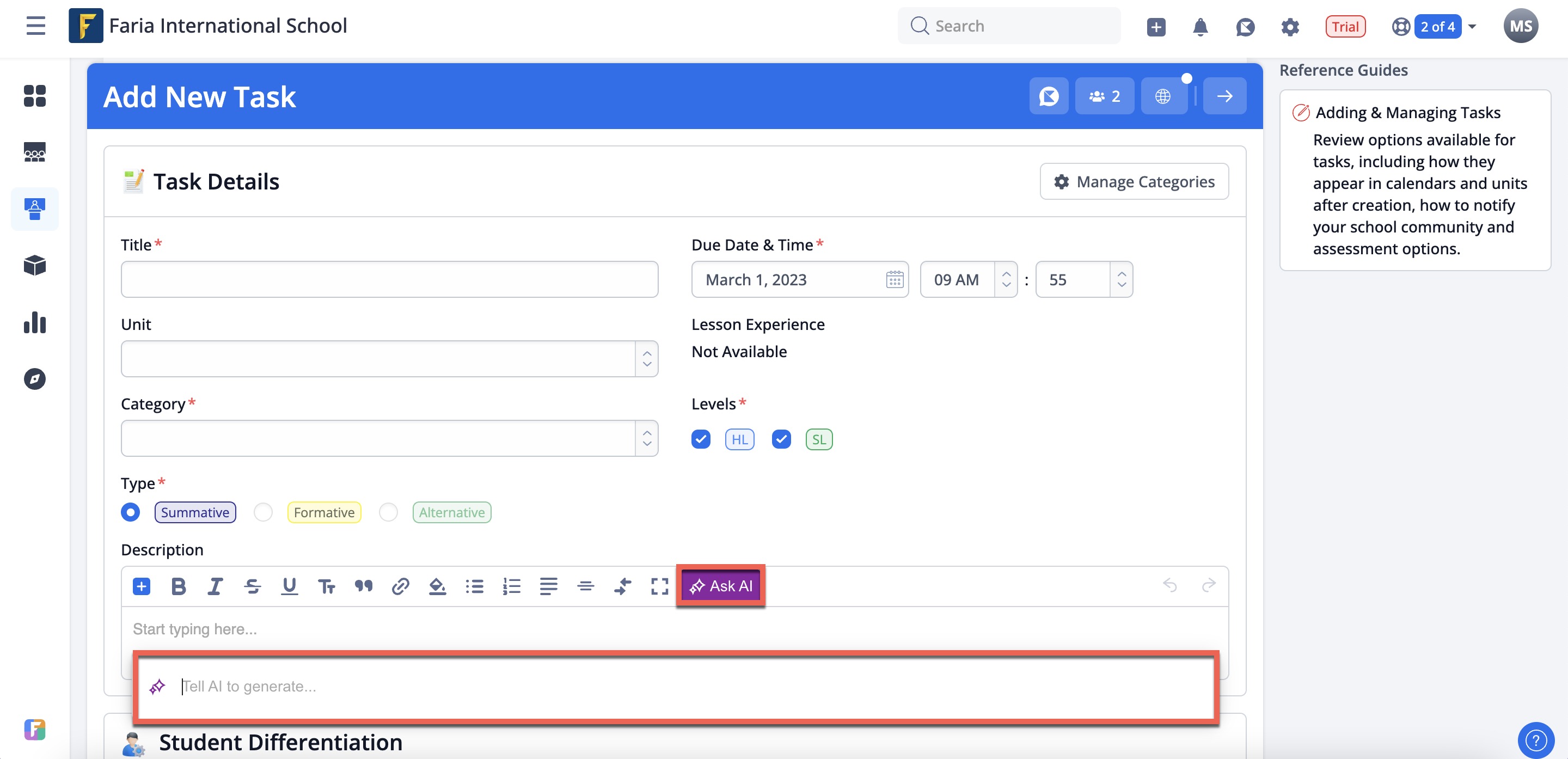
Task: Open the hamburger main menu
Action: click(x=36, y=26)
